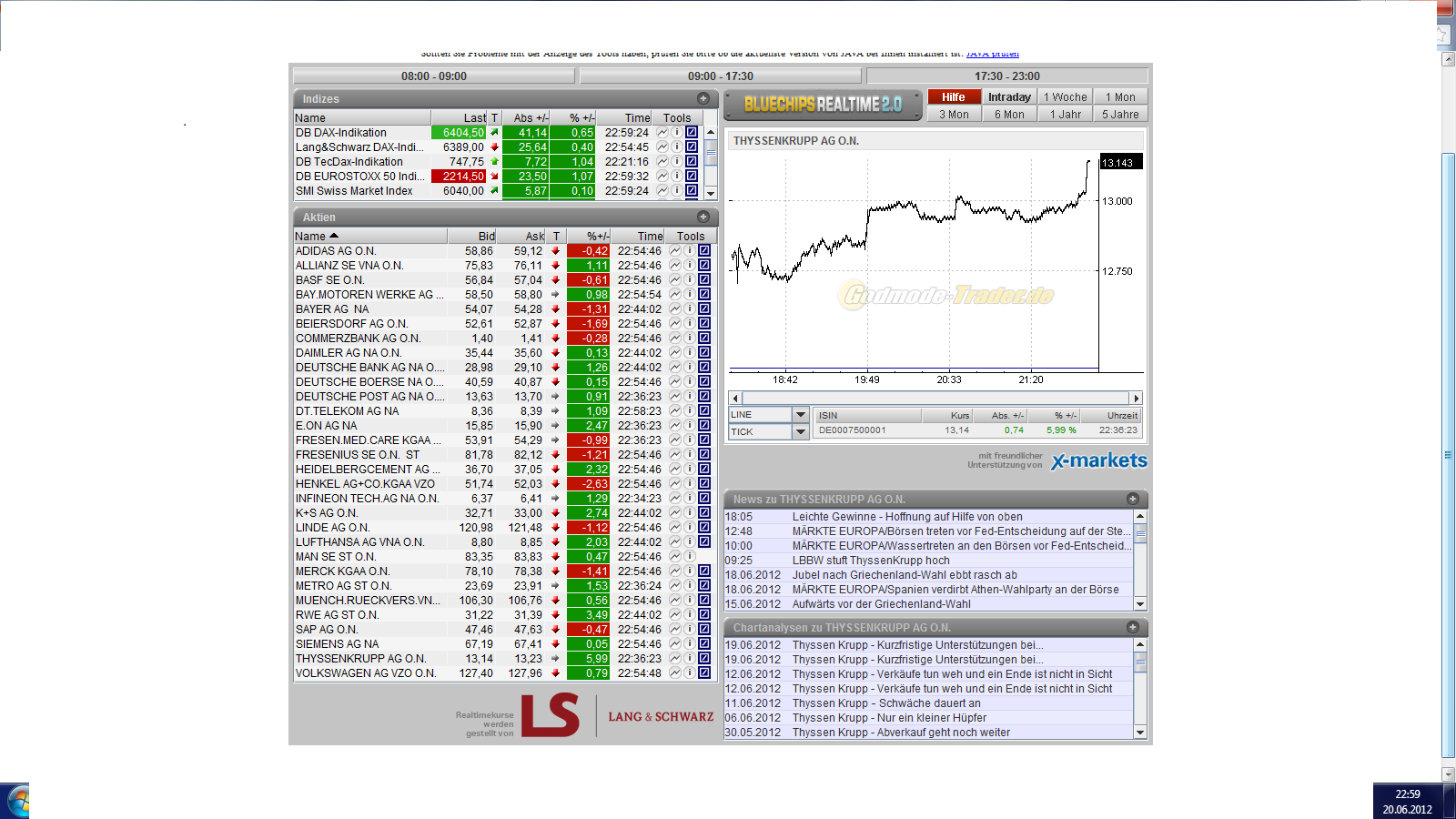
Task: Click info icon for Lang&Schwarz DAX-Indikation
Action: click(677, 147)
